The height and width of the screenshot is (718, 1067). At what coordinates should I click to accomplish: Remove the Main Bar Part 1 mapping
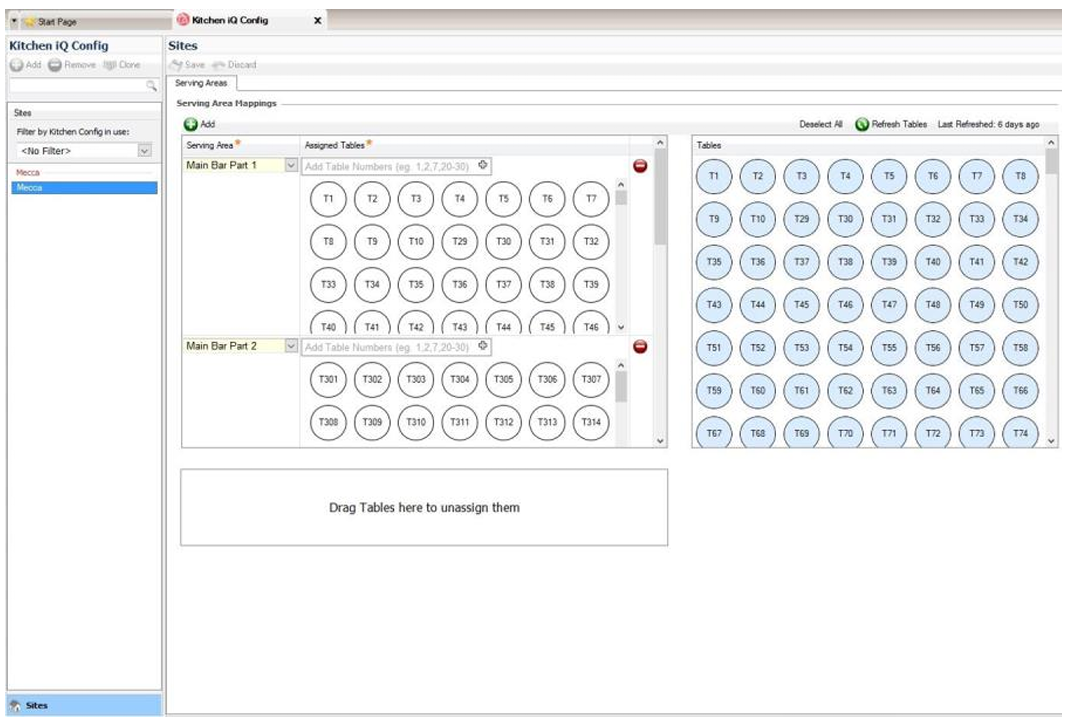(641, 166)
